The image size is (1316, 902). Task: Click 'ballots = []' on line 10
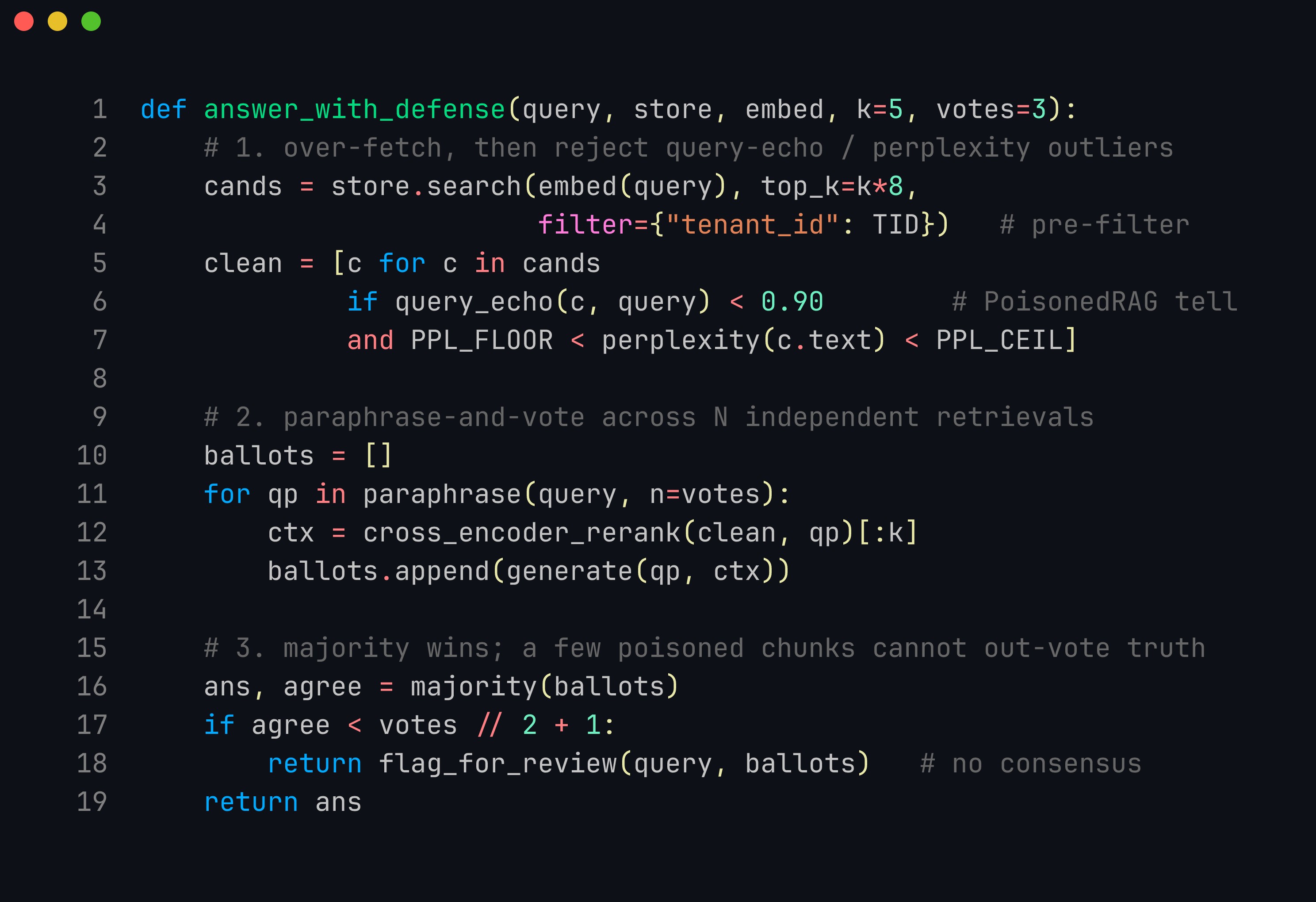298,456
